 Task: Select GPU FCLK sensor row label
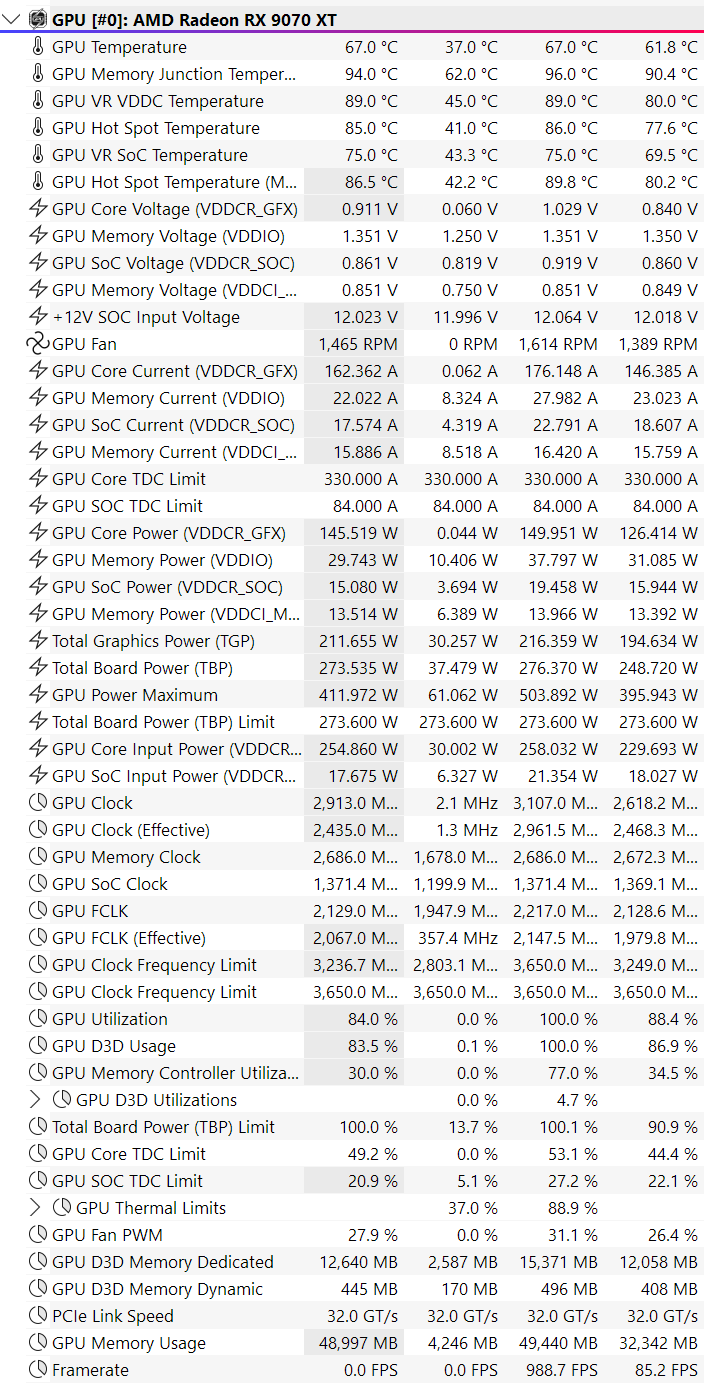point(90,911)
